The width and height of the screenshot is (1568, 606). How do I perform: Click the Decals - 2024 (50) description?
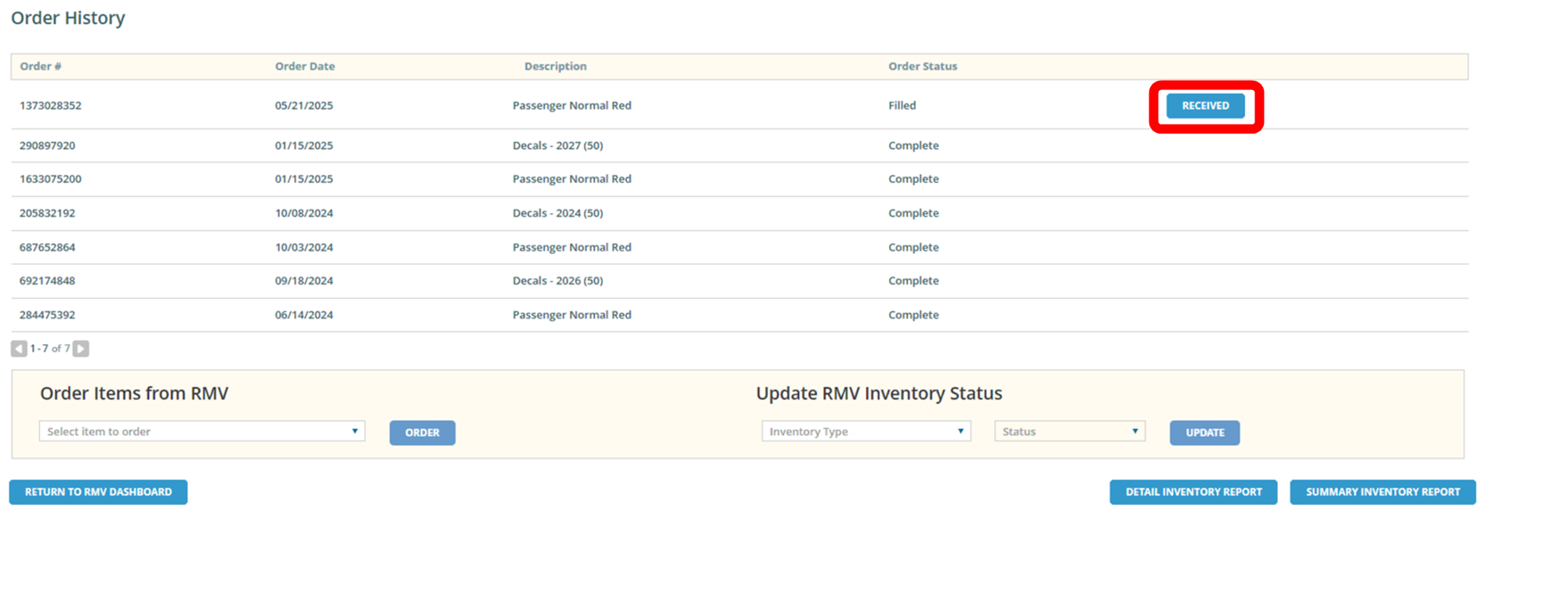point(557,213)
